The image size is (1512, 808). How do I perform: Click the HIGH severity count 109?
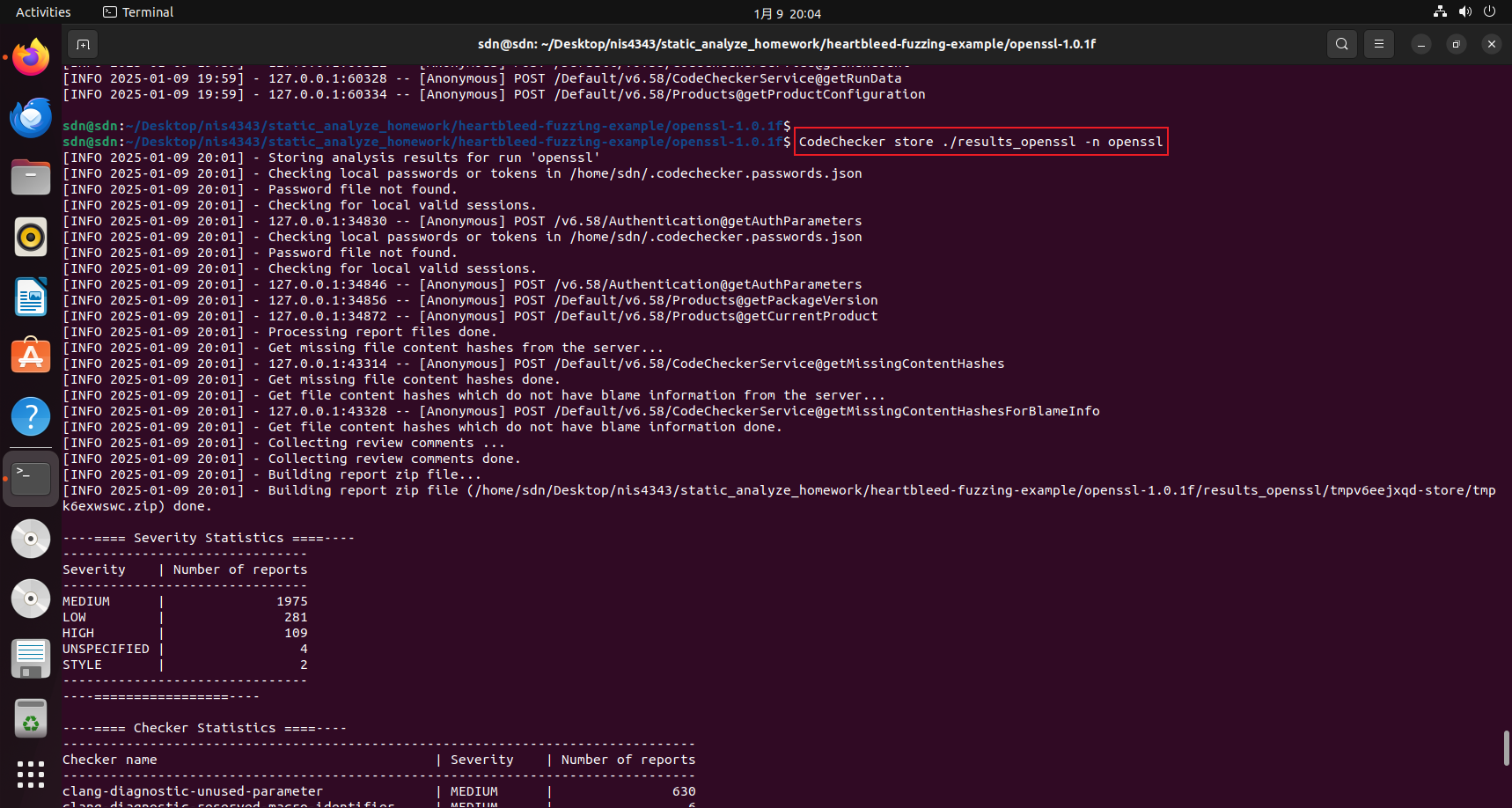coord(296,633)
